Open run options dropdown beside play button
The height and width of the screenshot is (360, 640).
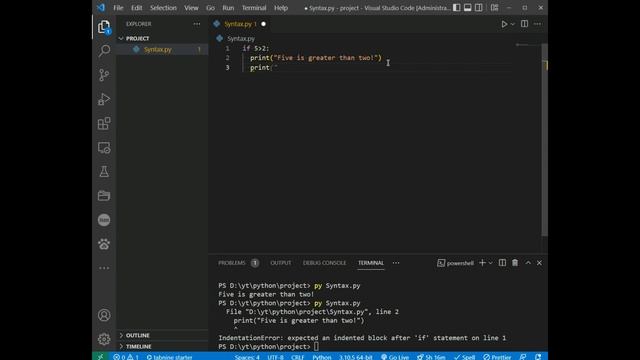513,24
